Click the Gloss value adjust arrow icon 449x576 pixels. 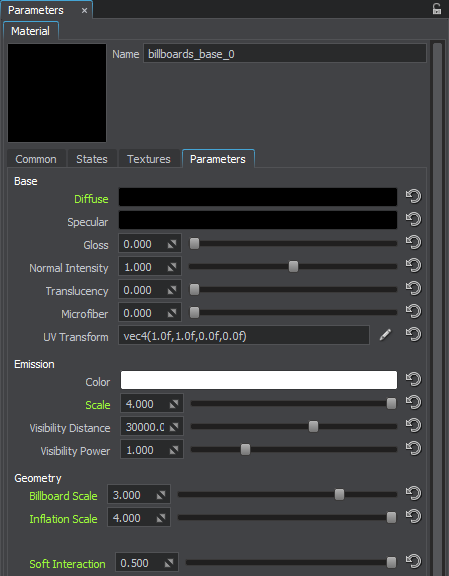point(172,244)
